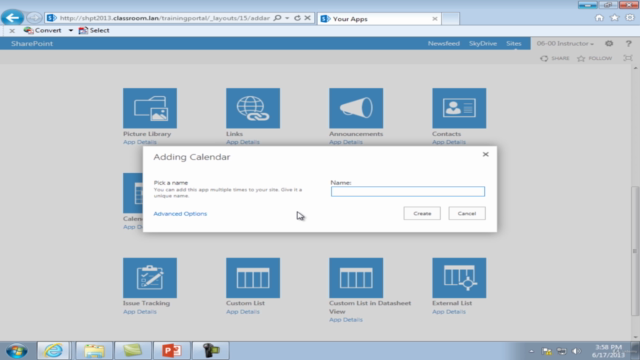Image resolution: width=640 pixels, height=360 pixels.
Task: Close the Your Apps tab
Action: (x=435, y=19)
